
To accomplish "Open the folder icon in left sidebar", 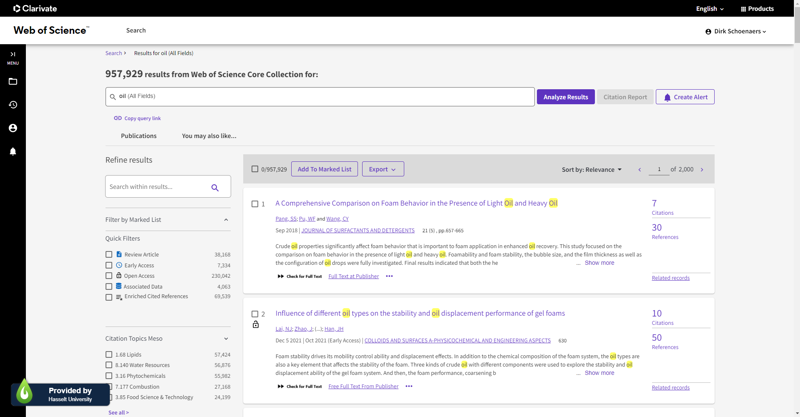I will (x=13, y=82).
